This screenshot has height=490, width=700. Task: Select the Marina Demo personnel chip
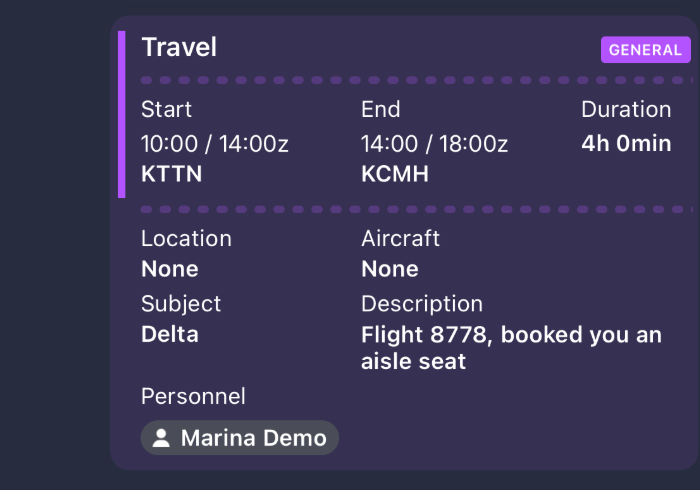tap(240, 438)
